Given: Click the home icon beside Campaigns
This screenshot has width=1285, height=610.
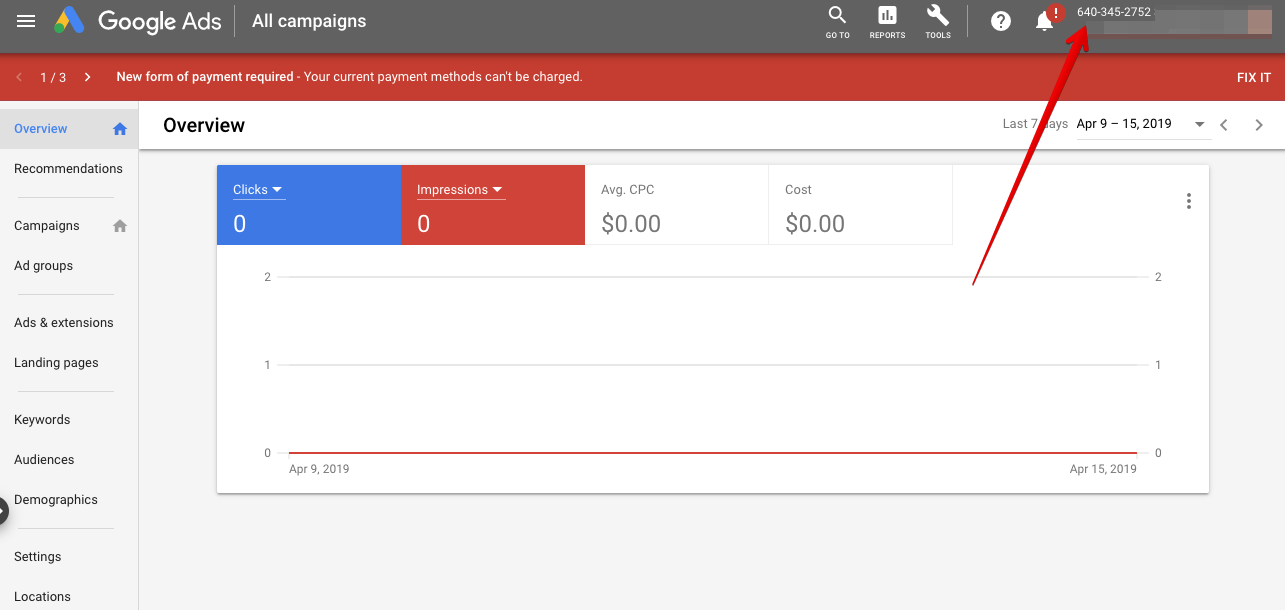Looking at the screenshot, I should click(120, 226).
